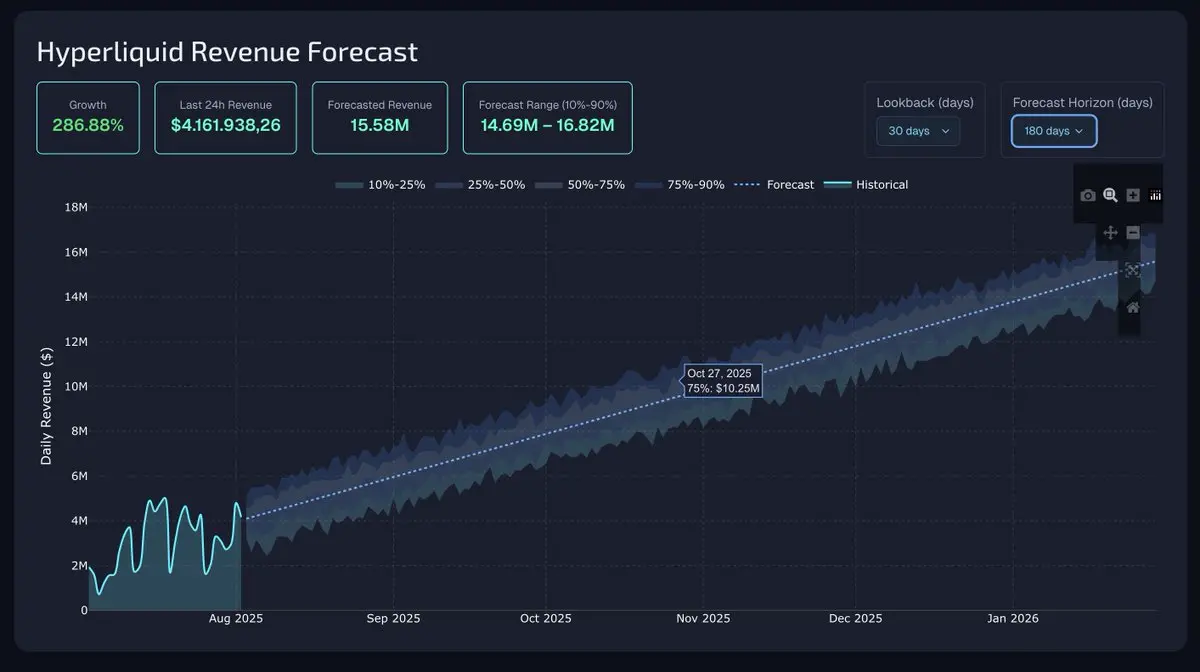Toggle the 25%-50% legend series
Viewport: 1200px width, 672px height.
click(480, 185)
